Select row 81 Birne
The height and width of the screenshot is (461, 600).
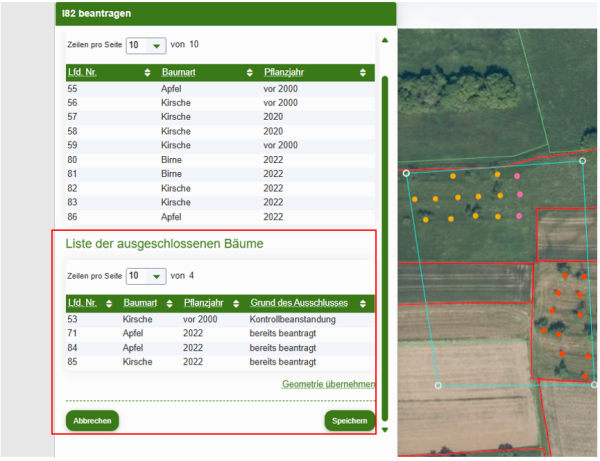point(220,174)
